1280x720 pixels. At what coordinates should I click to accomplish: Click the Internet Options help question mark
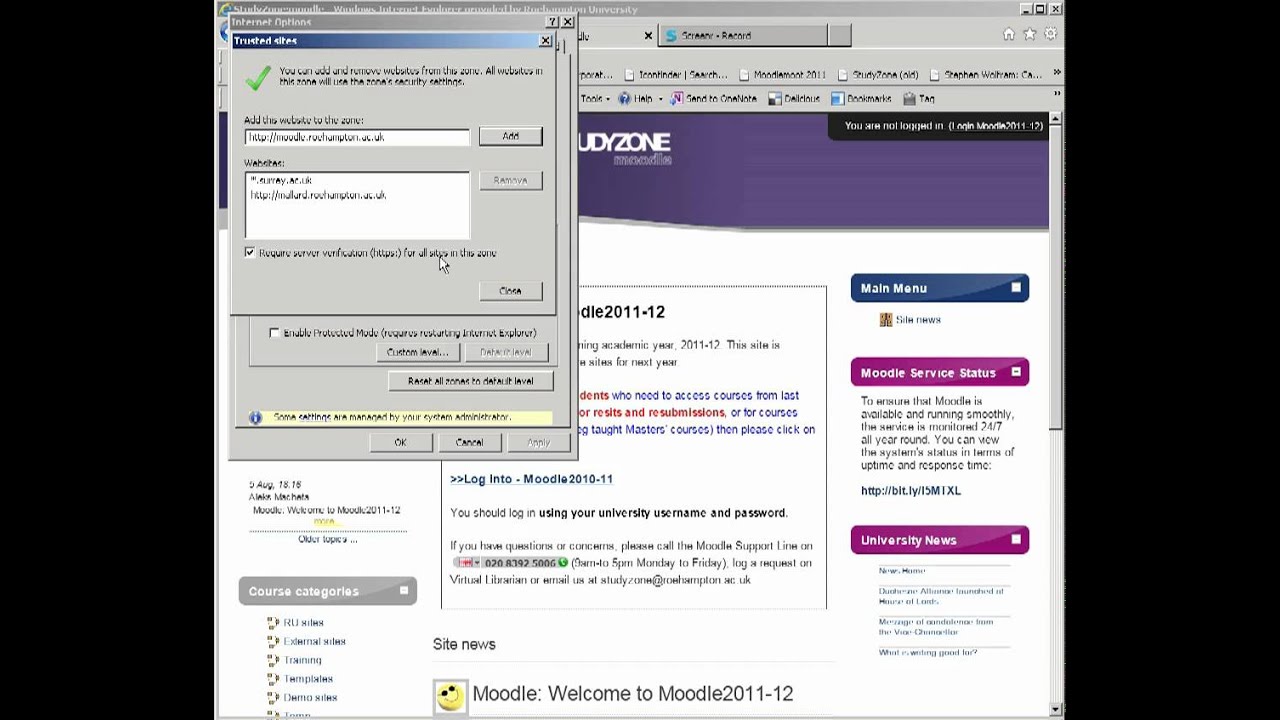(552, 22)
